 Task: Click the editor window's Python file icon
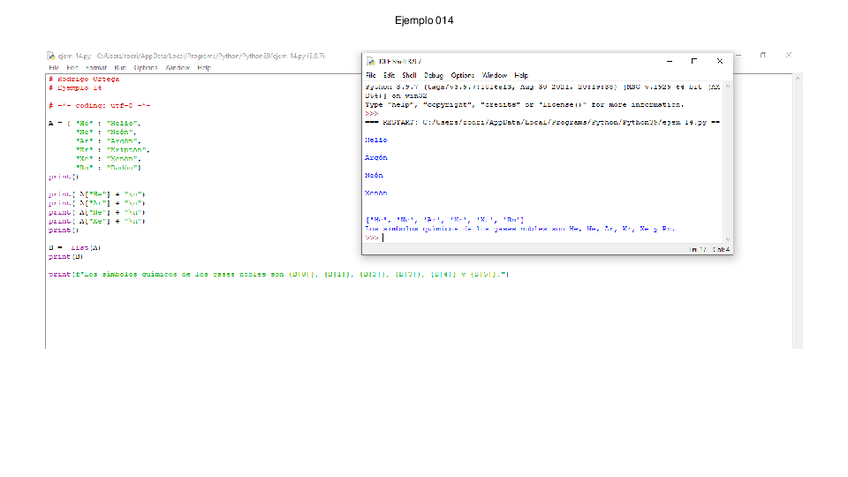pos(51,56)
